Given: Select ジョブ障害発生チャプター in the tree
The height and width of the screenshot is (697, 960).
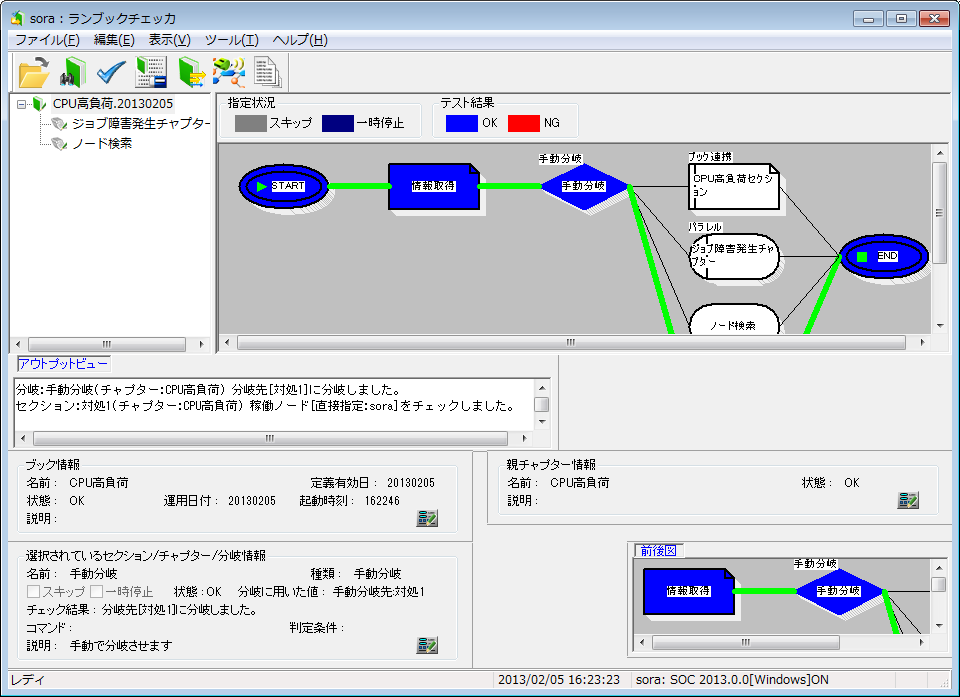Looking at the screenshot, I should 141,124.
